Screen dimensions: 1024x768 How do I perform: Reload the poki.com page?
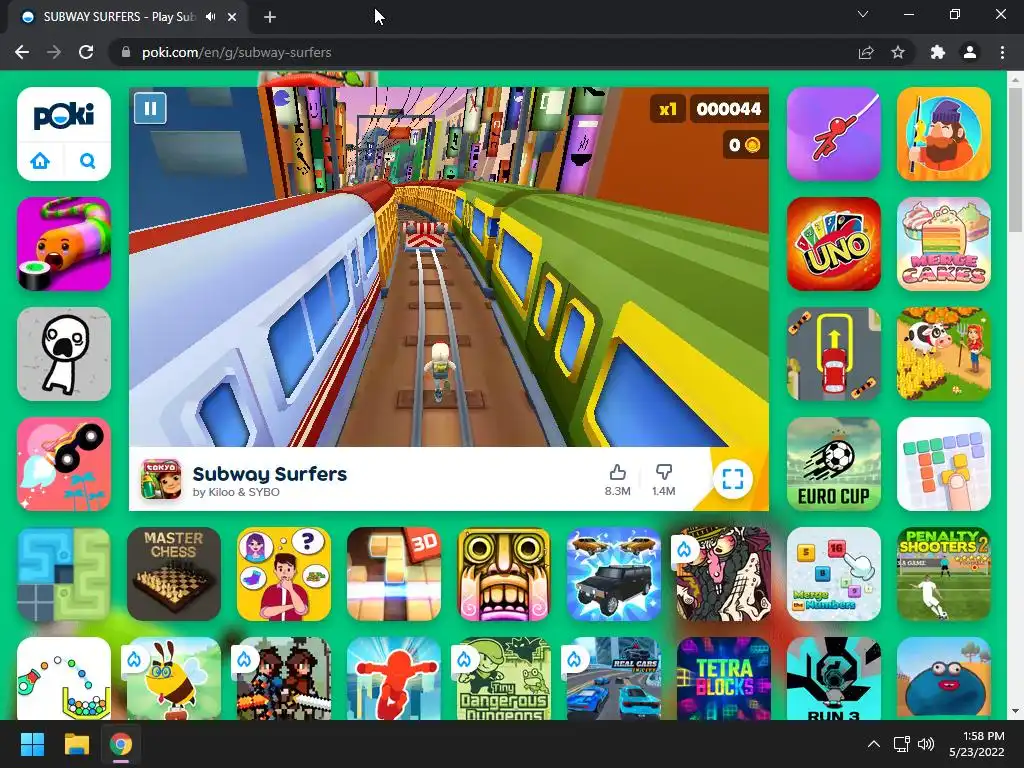pyautogui.click(x=86, y=52)
